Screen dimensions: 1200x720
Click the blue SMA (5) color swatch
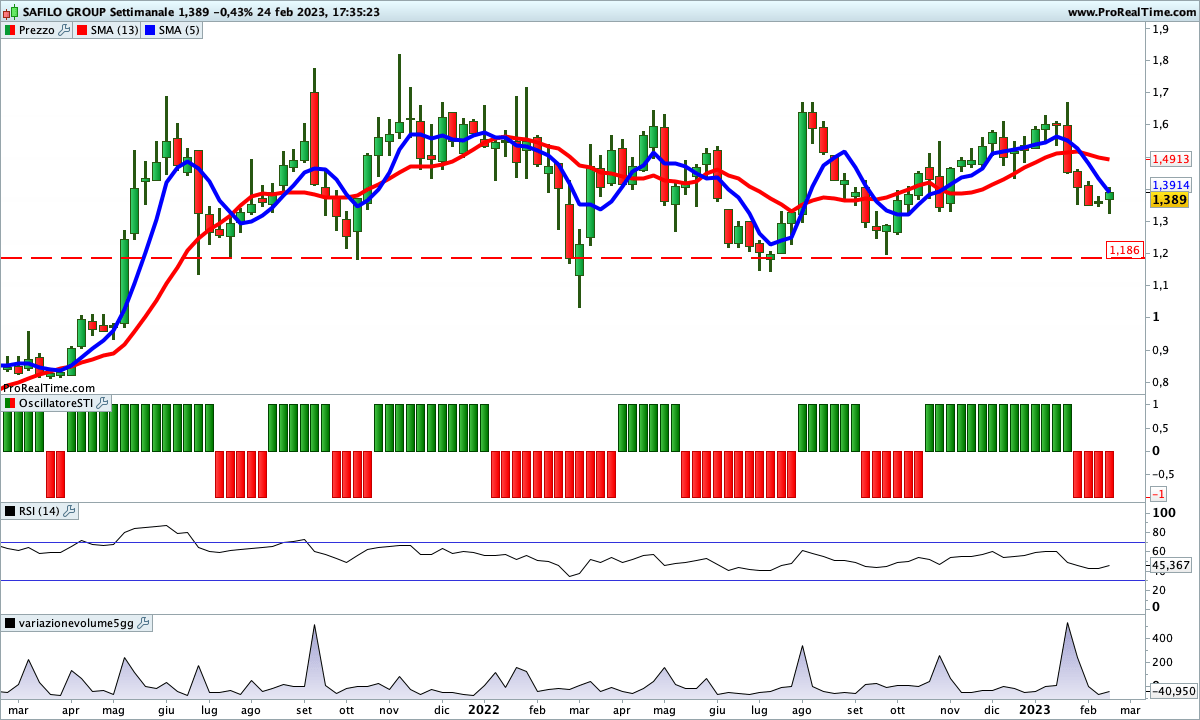150,30
